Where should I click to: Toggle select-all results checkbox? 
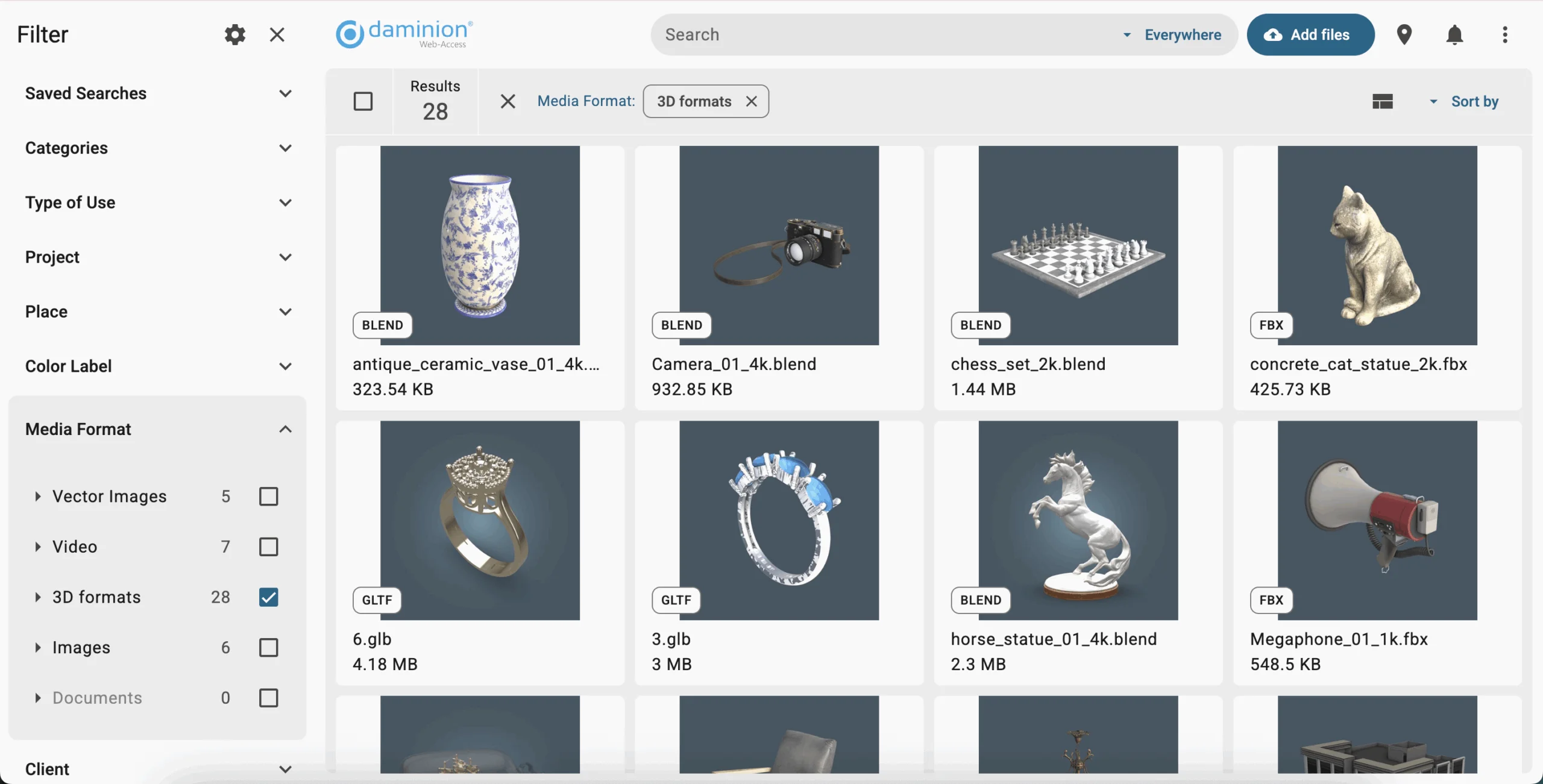363,101
